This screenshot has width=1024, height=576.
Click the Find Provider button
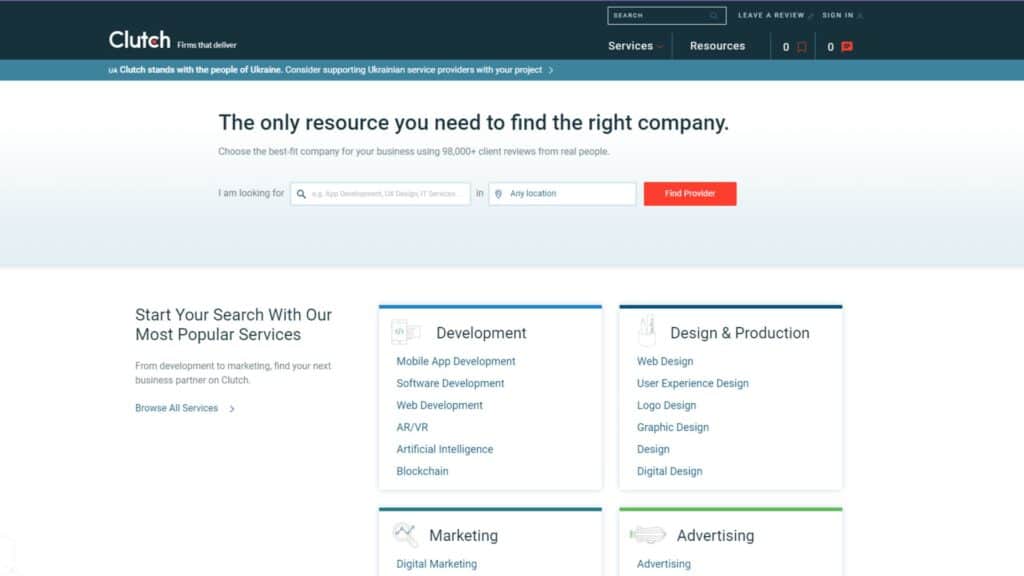690,194
